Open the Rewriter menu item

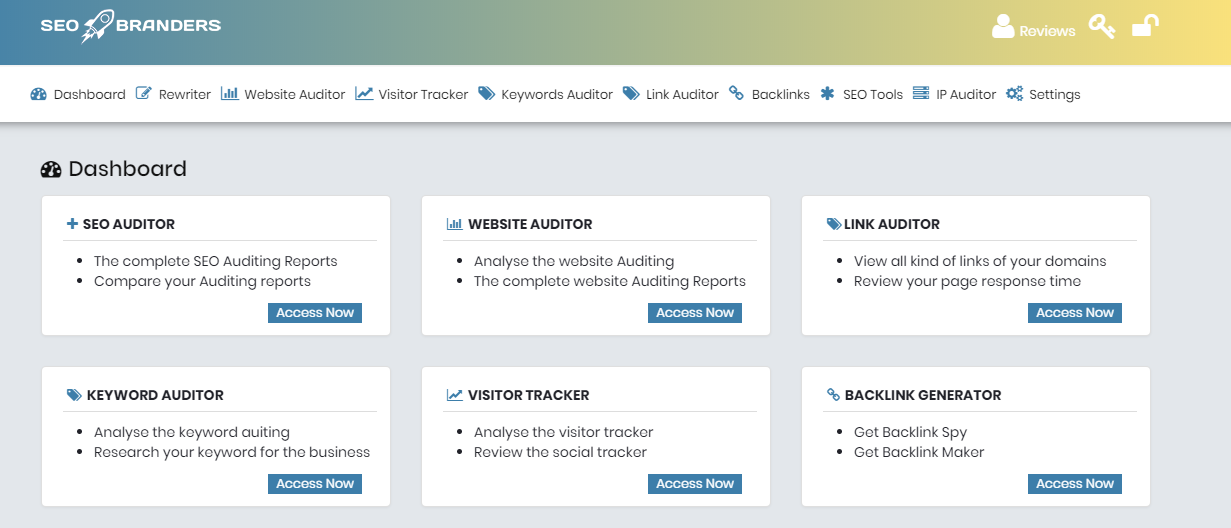(184, 94)
